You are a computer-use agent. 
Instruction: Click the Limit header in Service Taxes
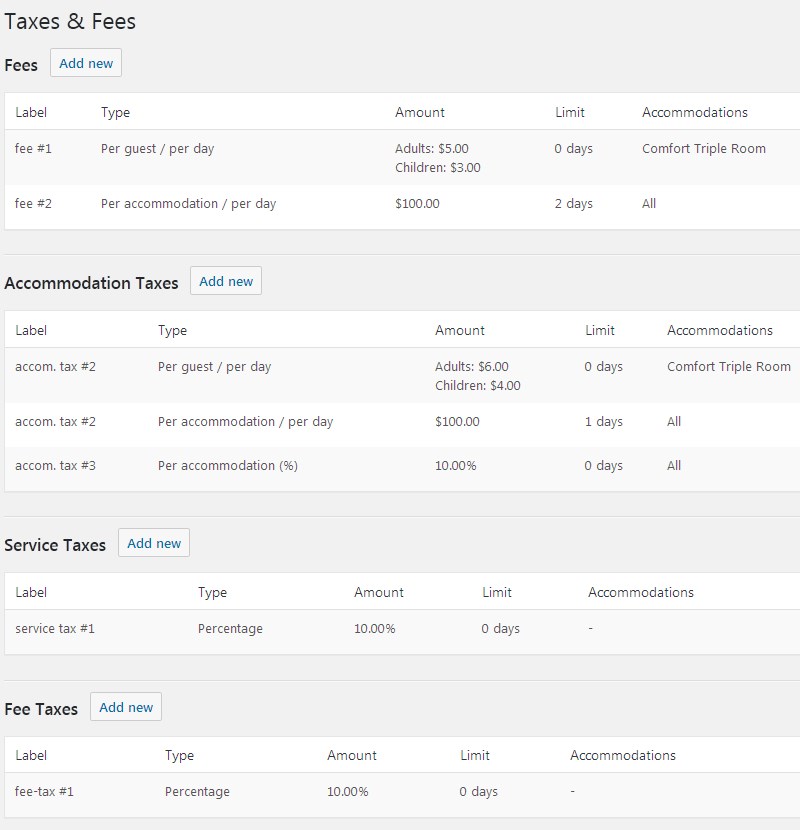(x=497, y=592)
